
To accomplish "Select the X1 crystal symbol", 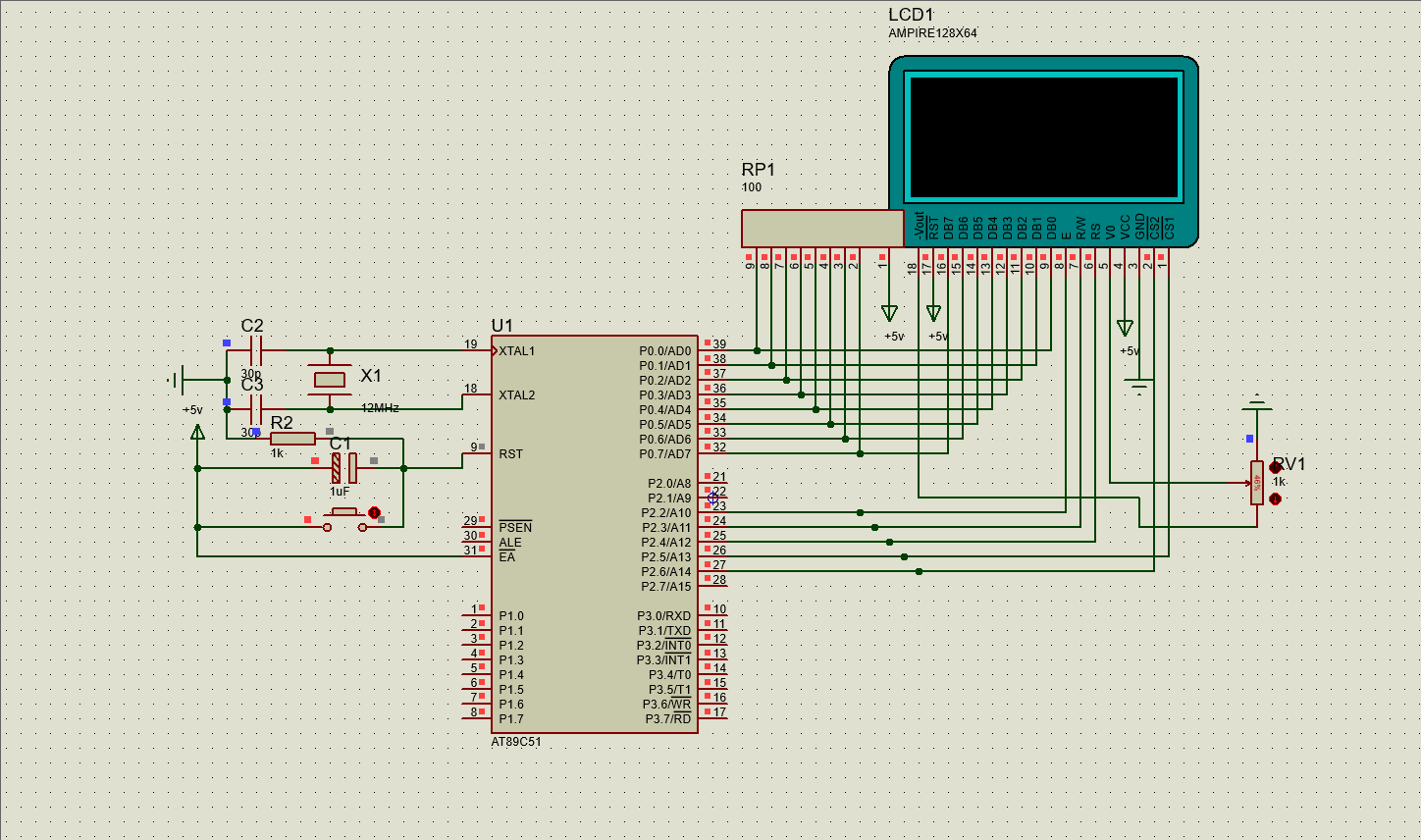I will tap(330, 380).
